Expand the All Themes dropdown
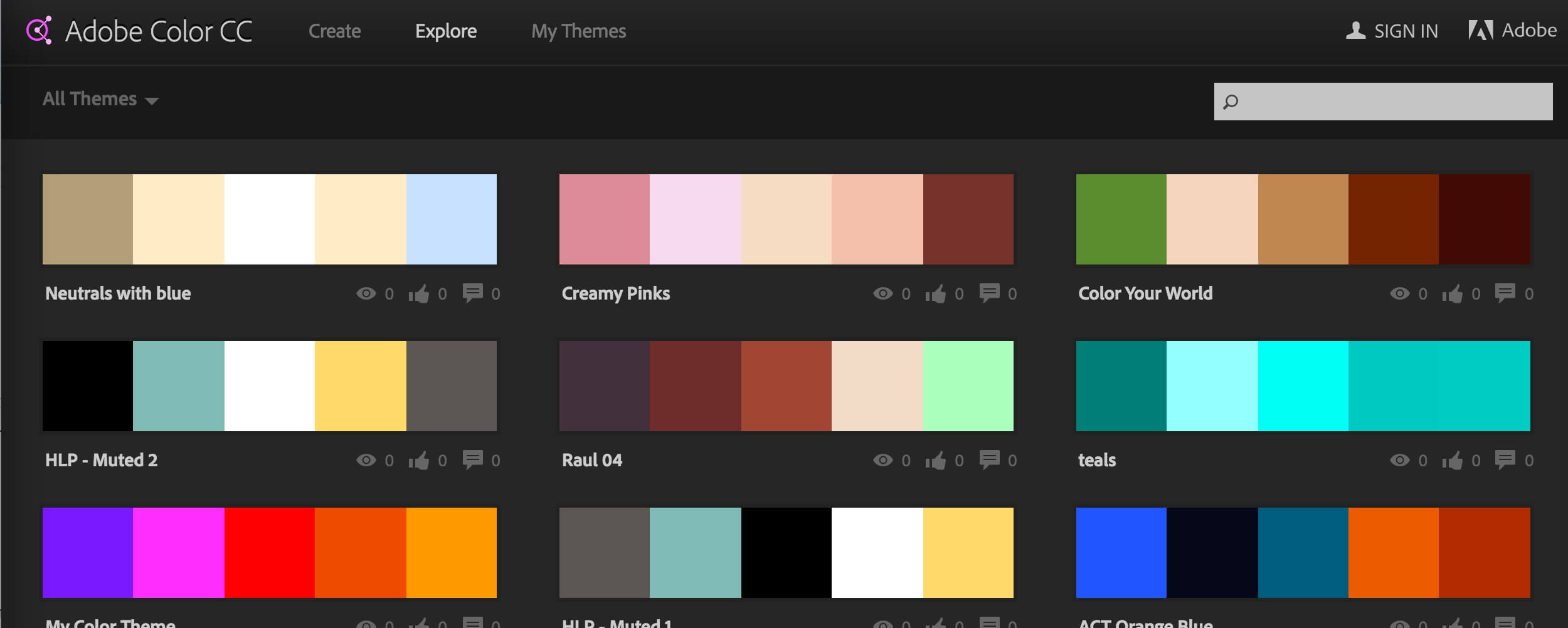Viewport: 1568px width, 628px height. [x=100, y=99]
